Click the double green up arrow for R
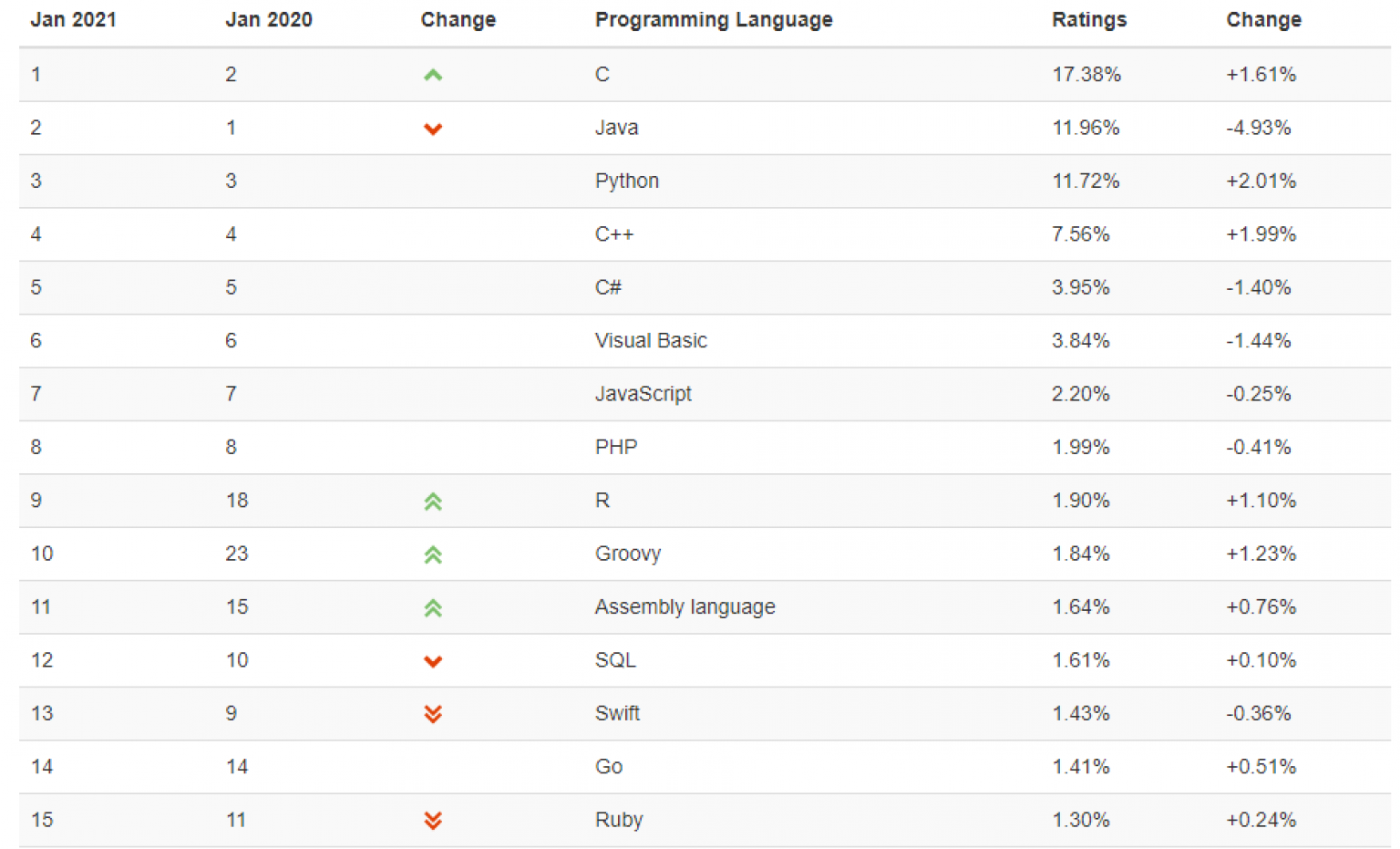1400x849 pixels. (x=433, y=502)
